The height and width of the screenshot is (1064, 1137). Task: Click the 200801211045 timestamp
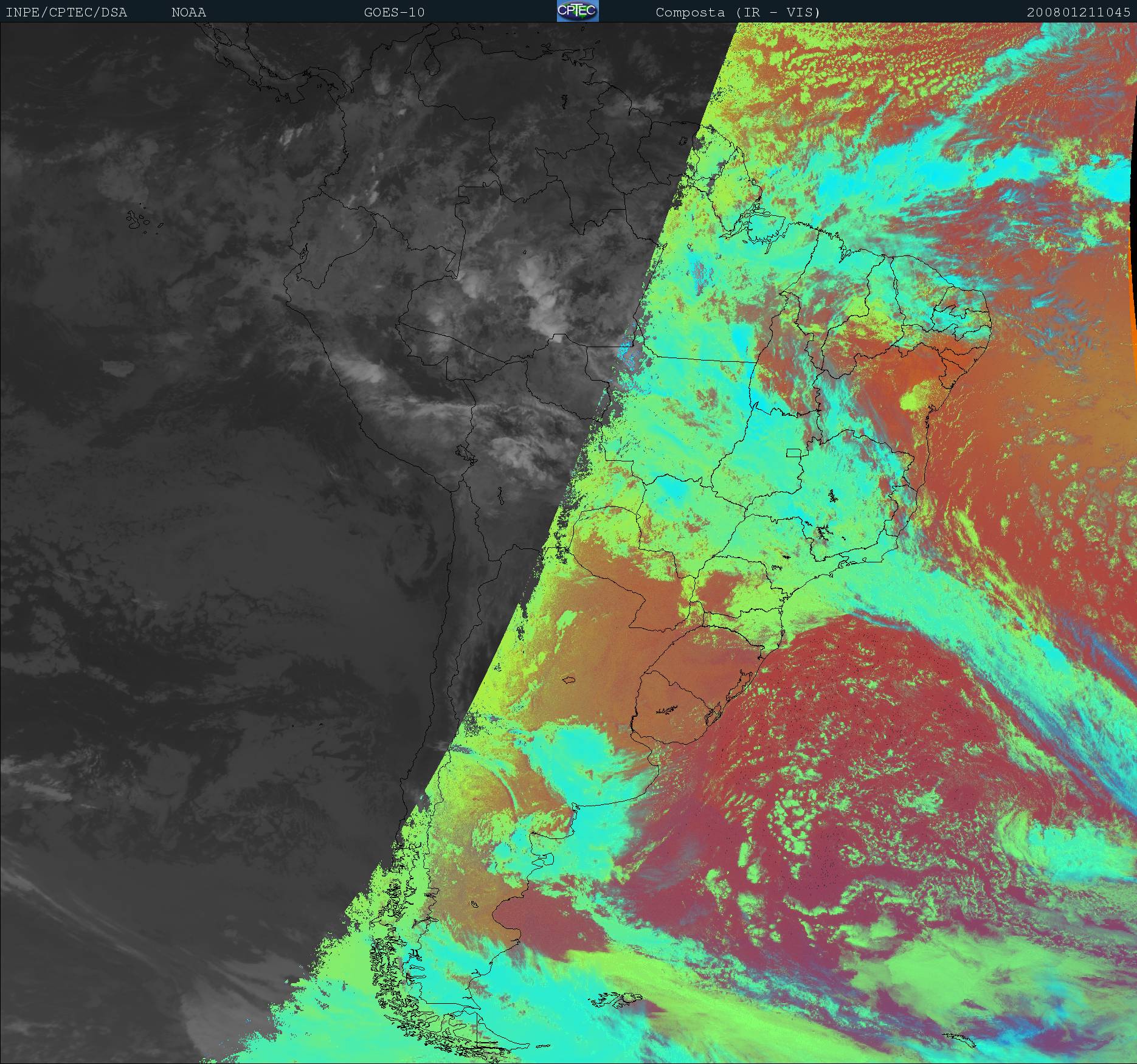(1079, 12)
